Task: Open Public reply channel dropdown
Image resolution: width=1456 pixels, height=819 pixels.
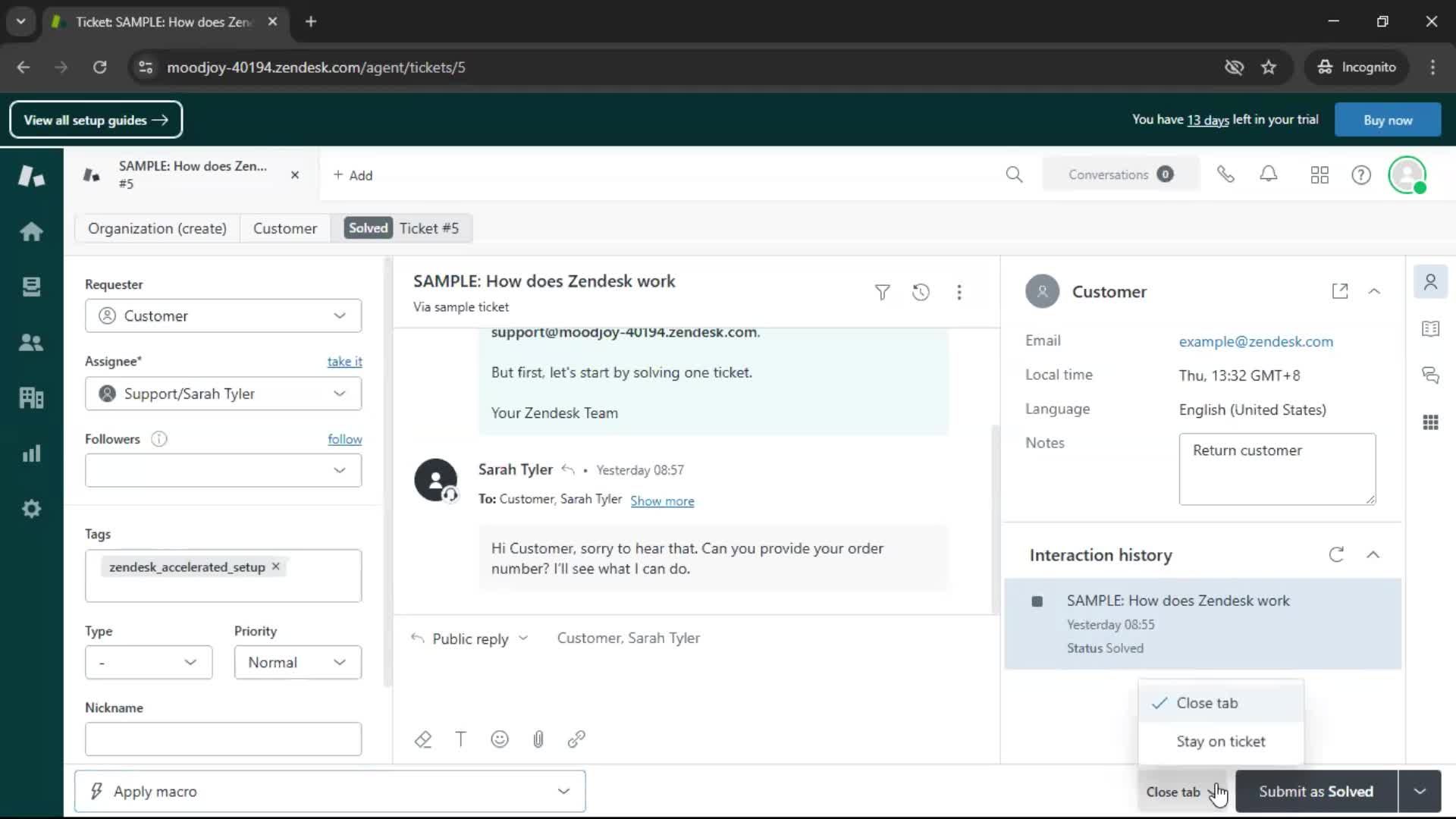Action: tap(469, 639)
